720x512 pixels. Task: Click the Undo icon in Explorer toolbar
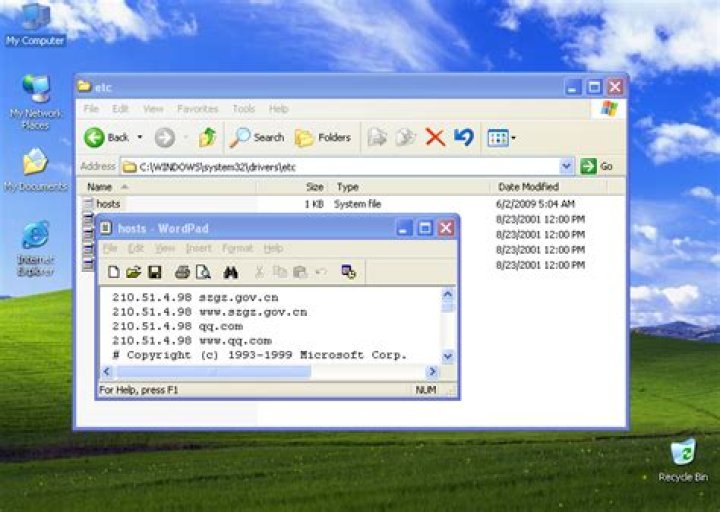[x=463, y=137]
